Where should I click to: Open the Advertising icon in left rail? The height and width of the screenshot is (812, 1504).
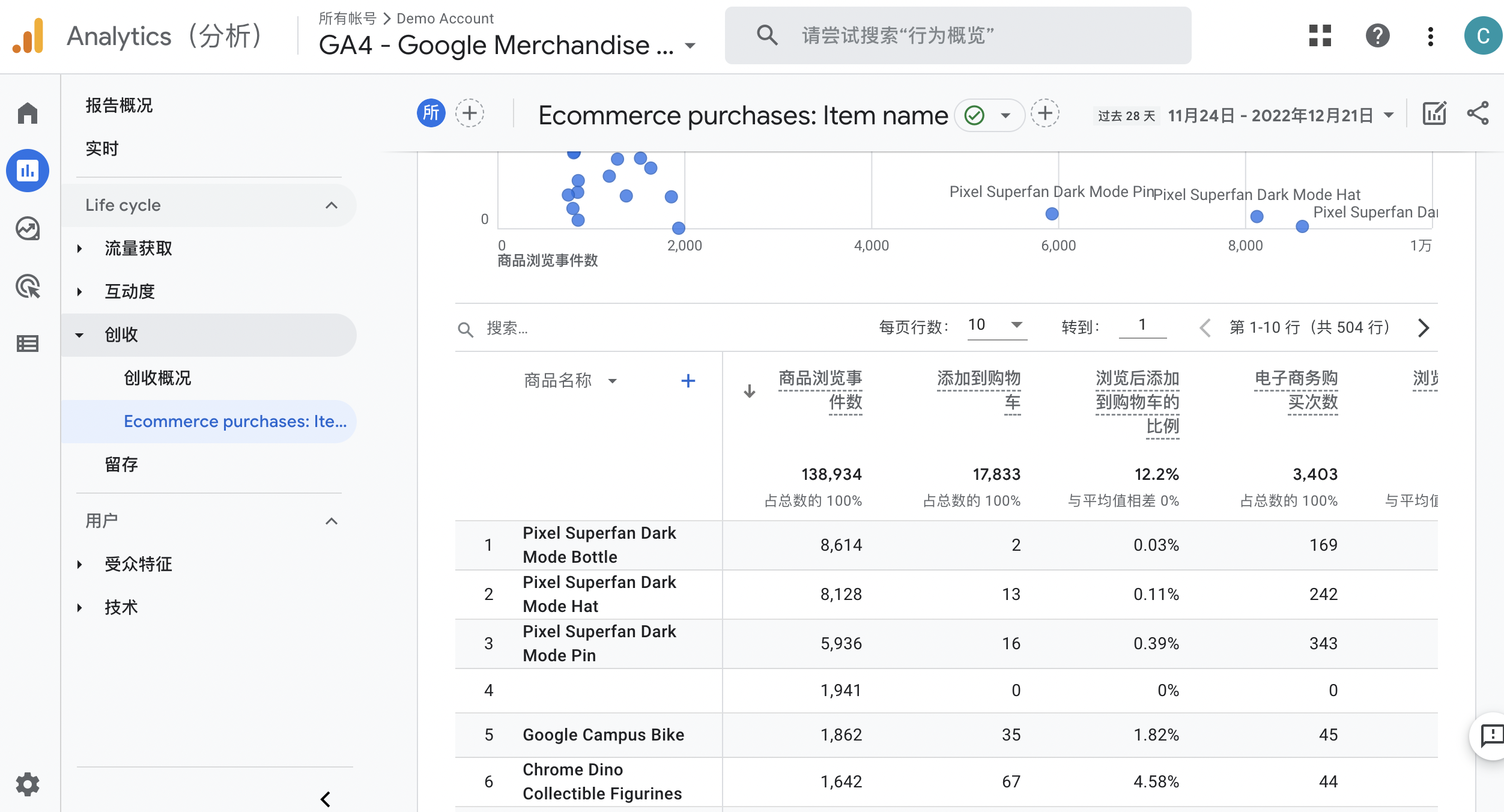[28, 286]
